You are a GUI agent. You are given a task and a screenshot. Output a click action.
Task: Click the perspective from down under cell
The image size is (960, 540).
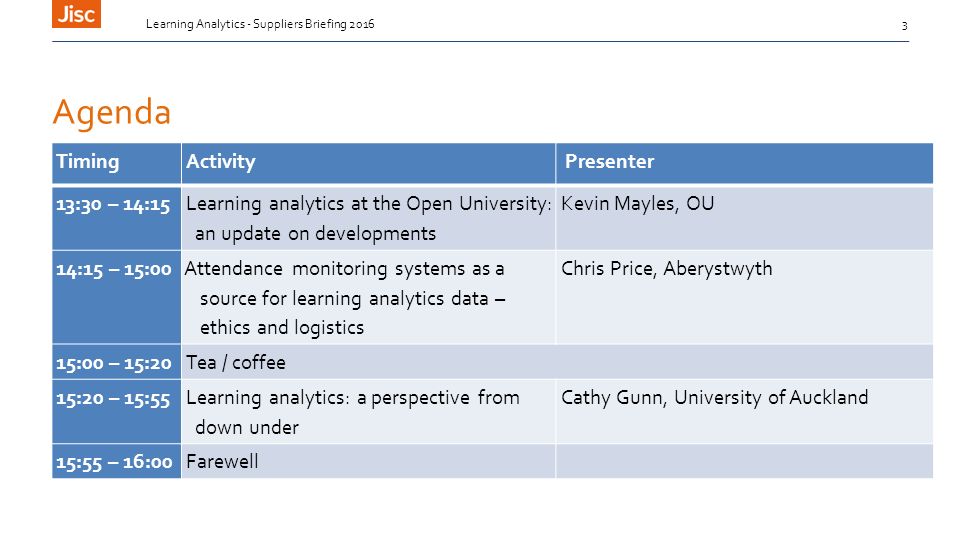369,411
